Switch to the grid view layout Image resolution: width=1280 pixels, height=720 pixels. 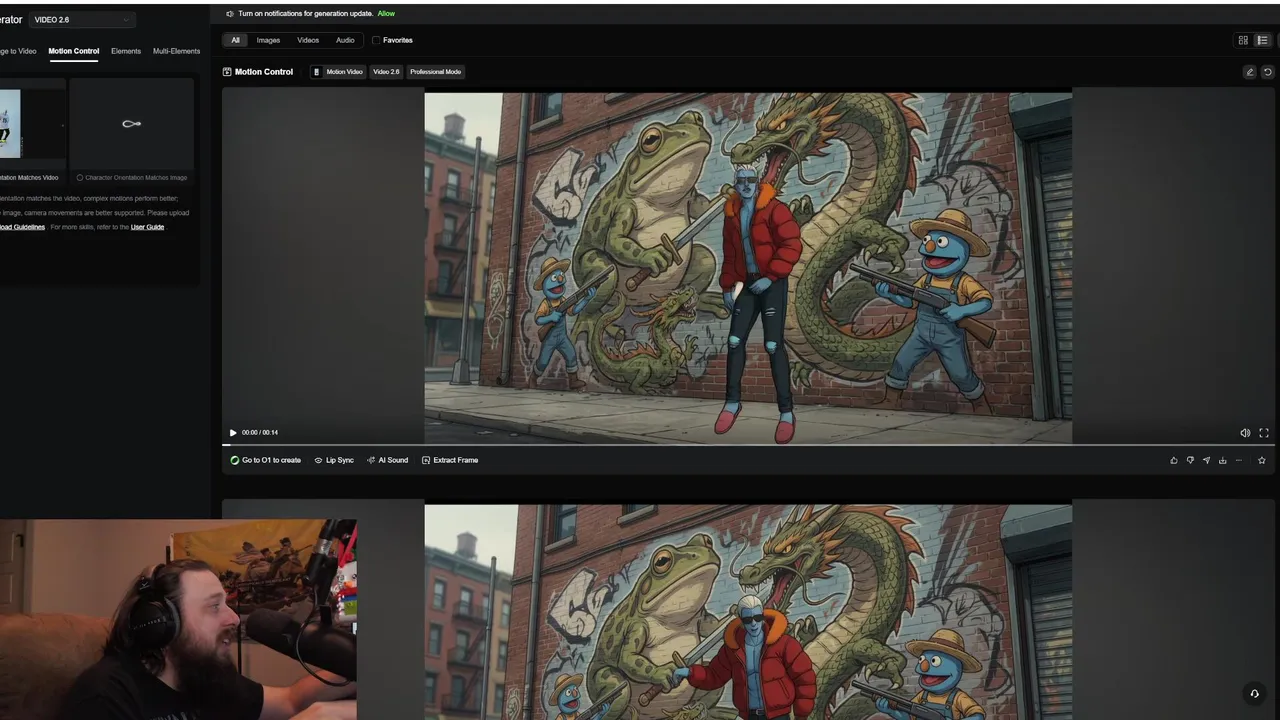[1243, 40]
